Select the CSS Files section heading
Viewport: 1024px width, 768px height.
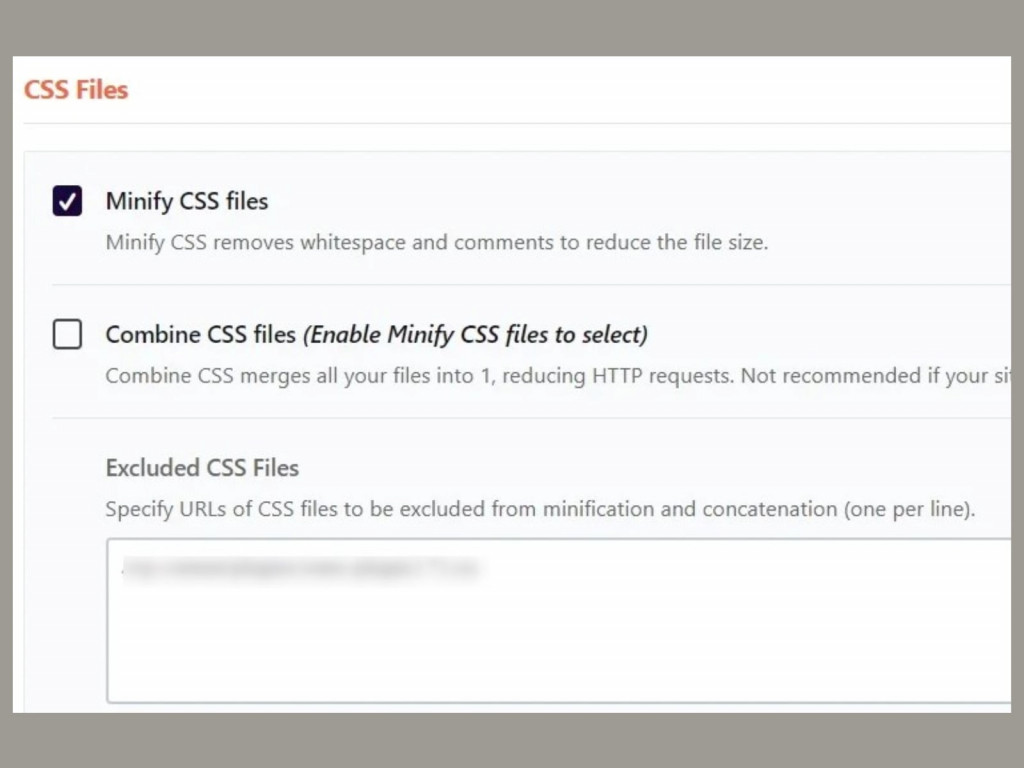coord(75,89)
